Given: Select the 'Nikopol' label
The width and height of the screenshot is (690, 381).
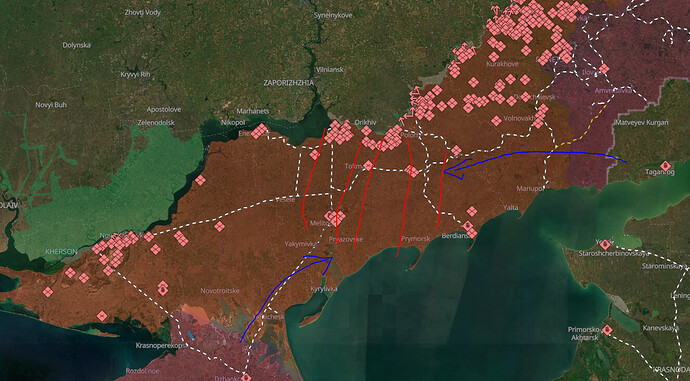Looking at the screenshot, I should [233, 122].
